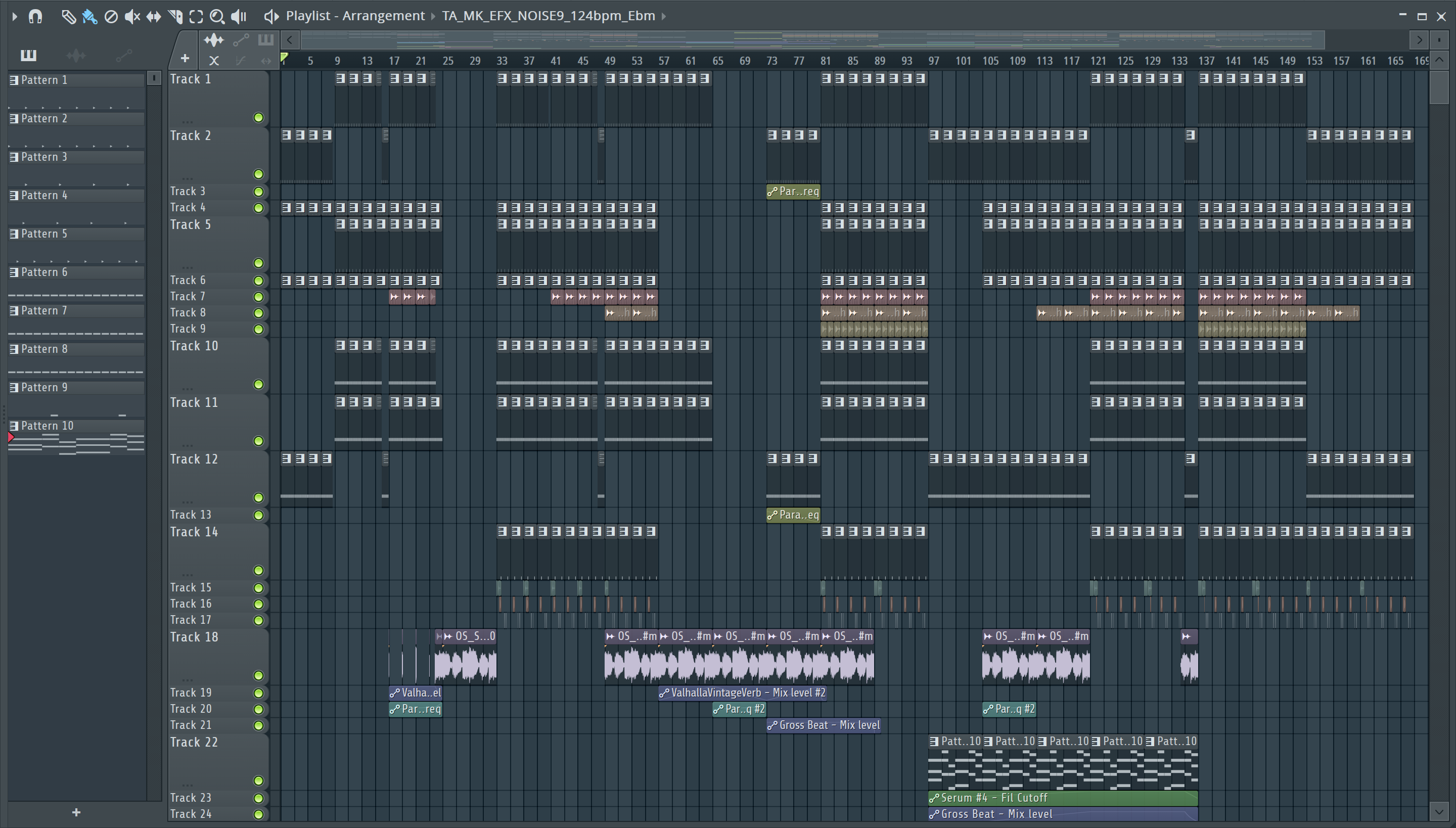The height and width of the screenshot is (828, 1456).
Task: Select ValhallaVintageVerb - Mix level #2 clip
Action: [742, 693]
